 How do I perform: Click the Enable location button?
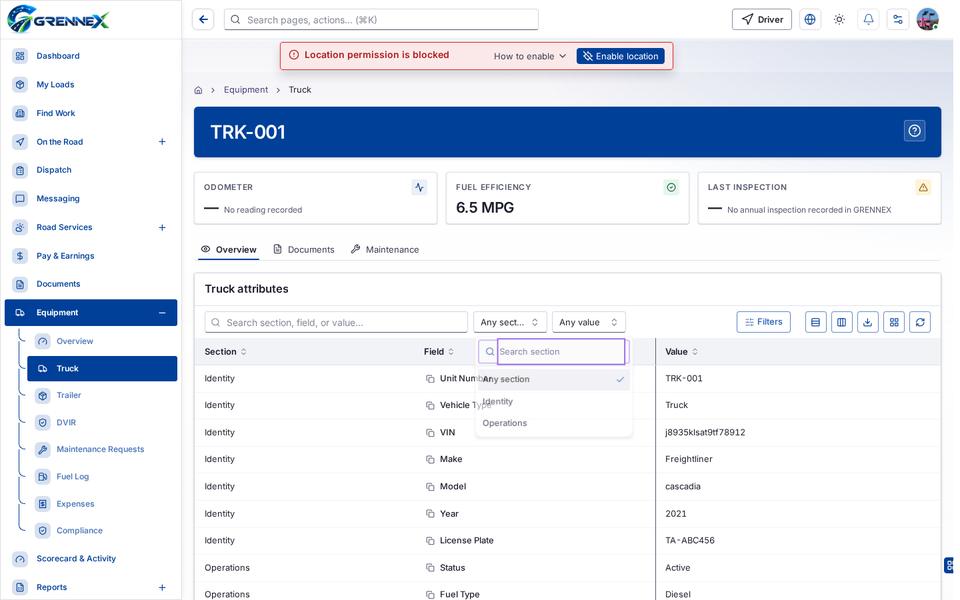coord(620,56)
